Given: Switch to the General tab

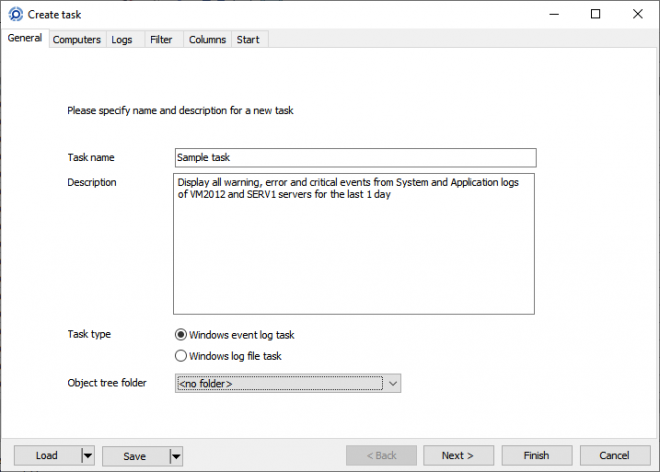Looking at the screenshot, I should point(25,38).
